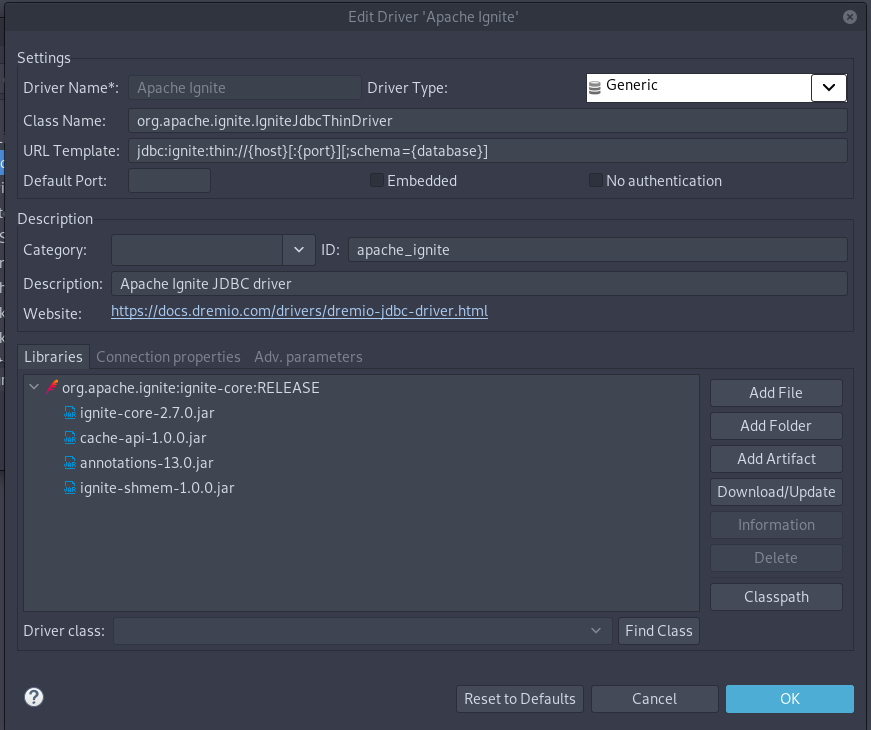Viewport: 871px width, 730px height.
Task: Click inside the Default Port field
Action: pos(168,180)
